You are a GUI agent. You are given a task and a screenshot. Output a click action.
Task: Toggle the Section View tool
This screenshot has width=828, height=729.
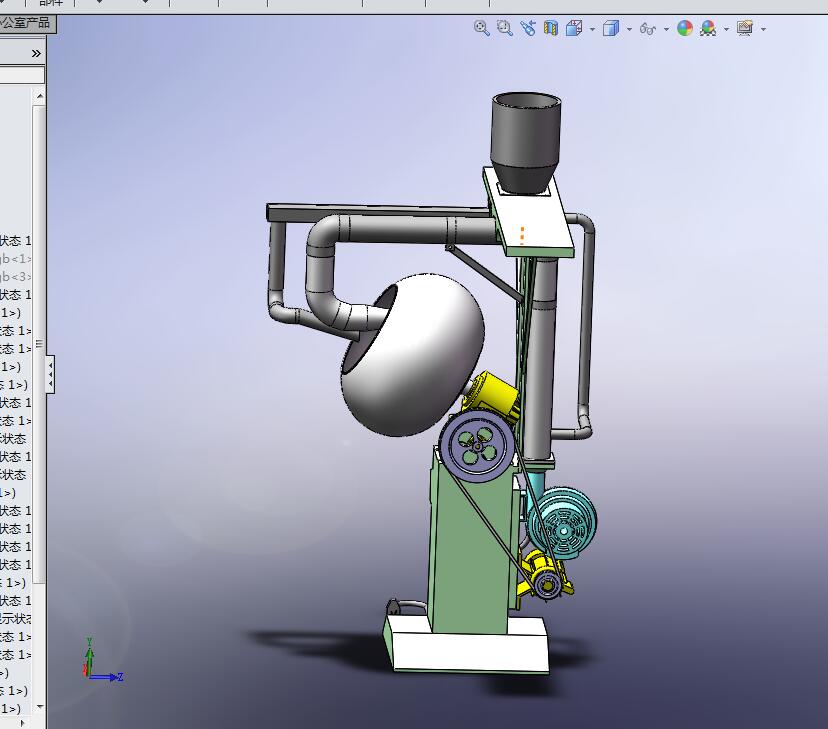551,28
